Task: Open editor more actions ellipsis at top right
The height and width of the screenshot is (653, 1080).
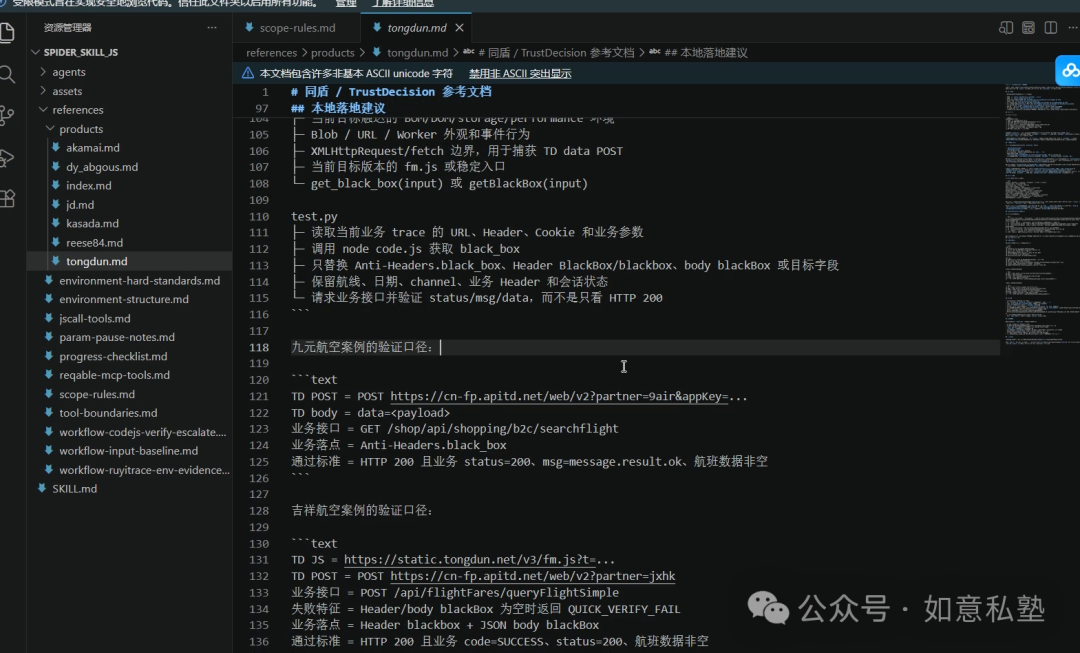Action: point(1072,28)
